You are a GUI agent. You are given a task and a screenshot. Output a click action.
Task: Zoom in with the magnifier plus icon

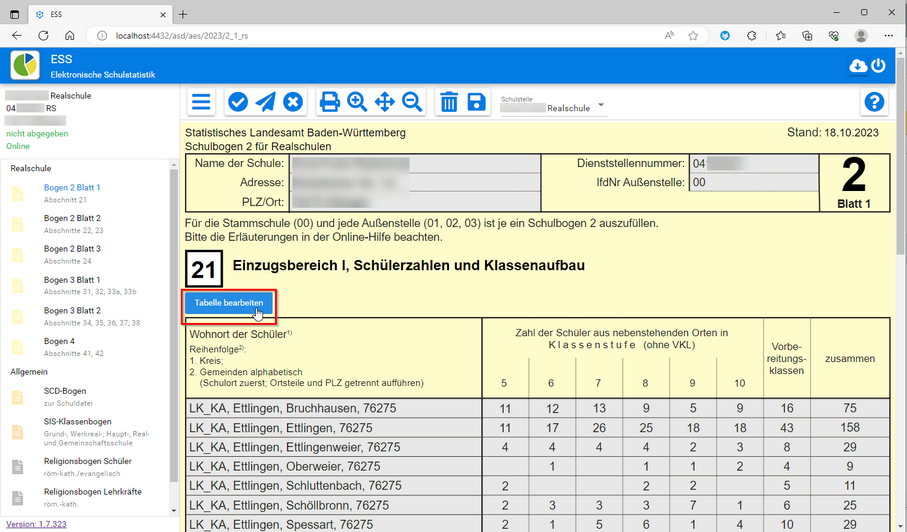coord(357,102)
